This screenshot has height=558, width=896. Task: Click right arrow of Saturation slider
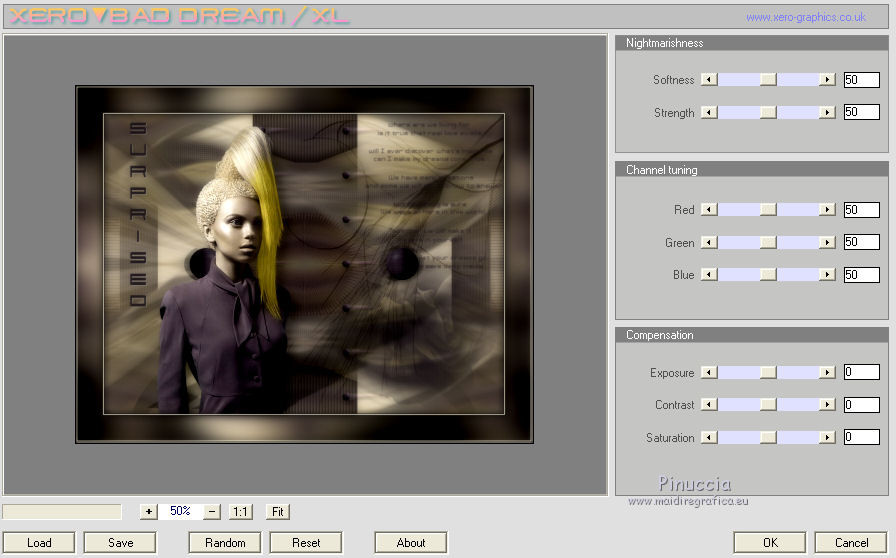pos(827,437)
